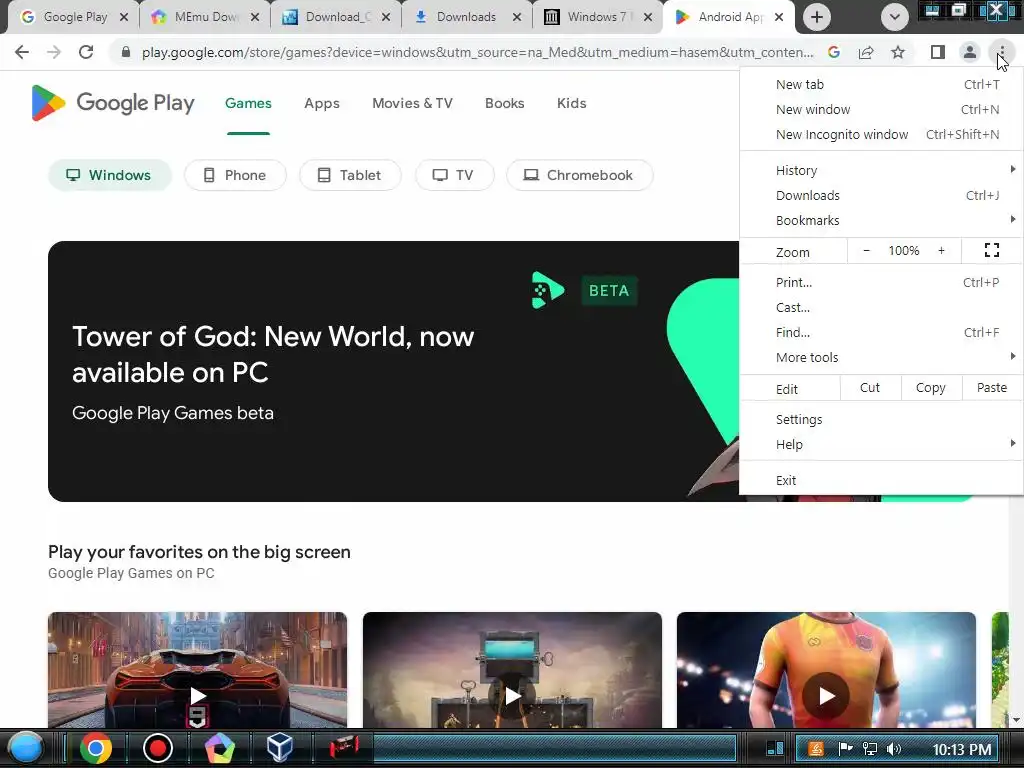Open the Apps section
Image resolution: width=1024 pixels, height=768 pixels.
[322, 103]
